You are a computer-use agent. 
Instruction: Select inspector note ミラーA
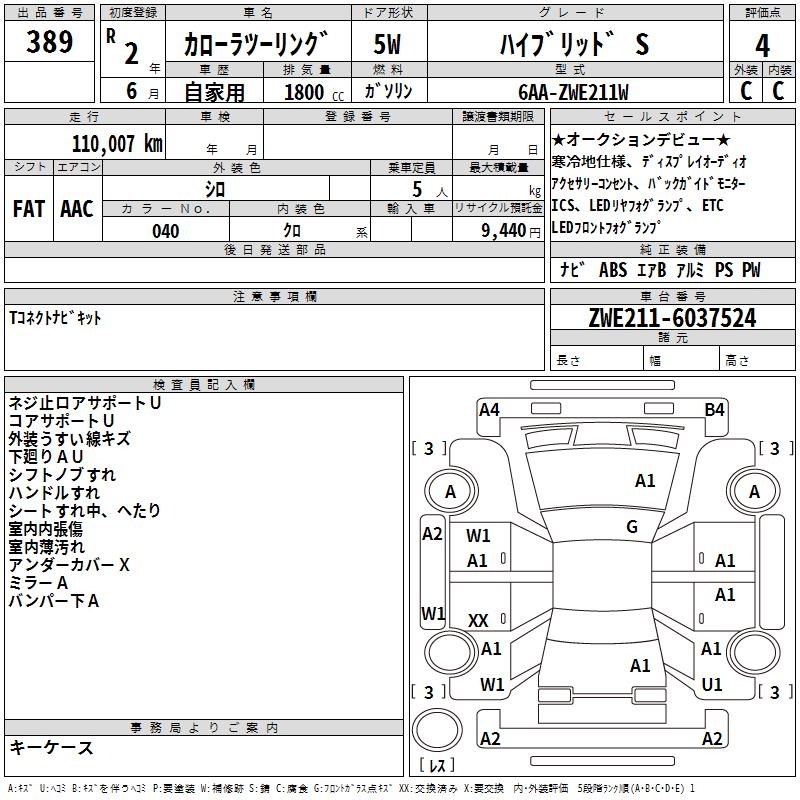click(x=38, y=583)
